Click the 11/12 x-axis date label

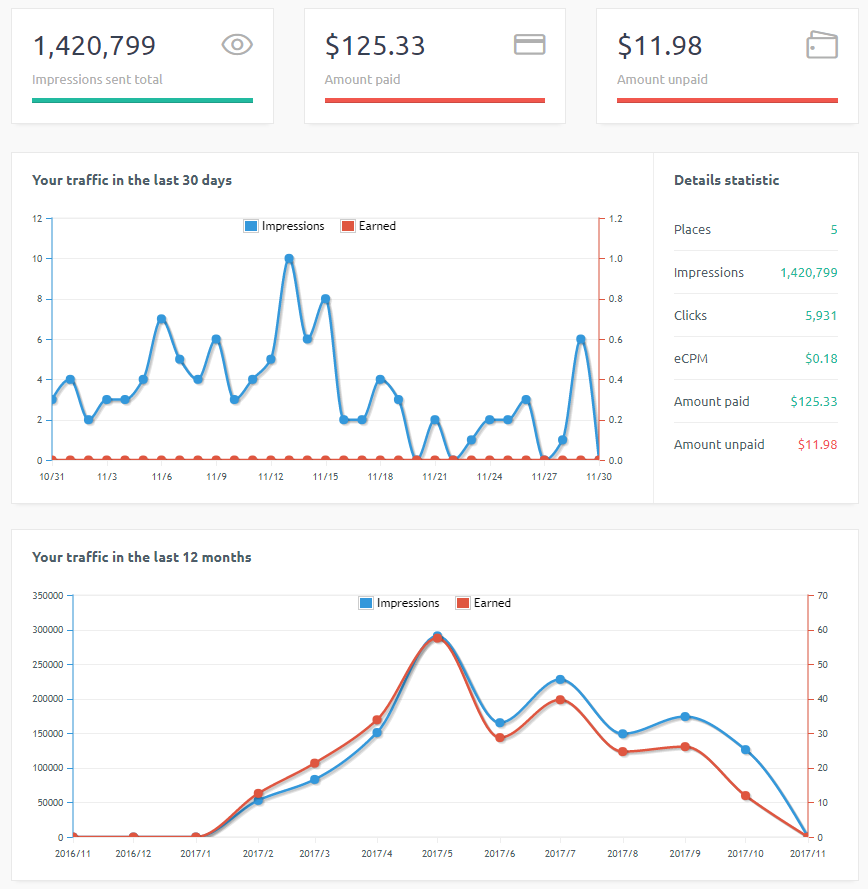point(271,477)
